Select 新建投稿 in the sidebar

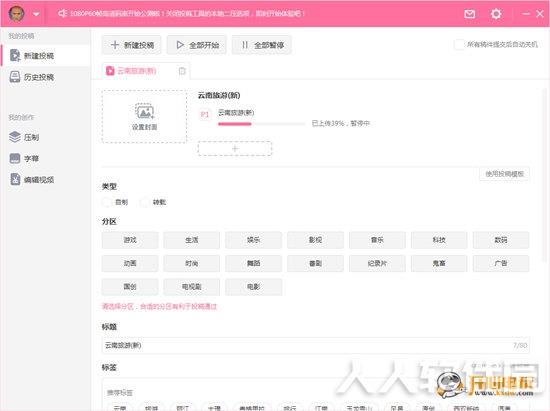(x=46, y=55)
